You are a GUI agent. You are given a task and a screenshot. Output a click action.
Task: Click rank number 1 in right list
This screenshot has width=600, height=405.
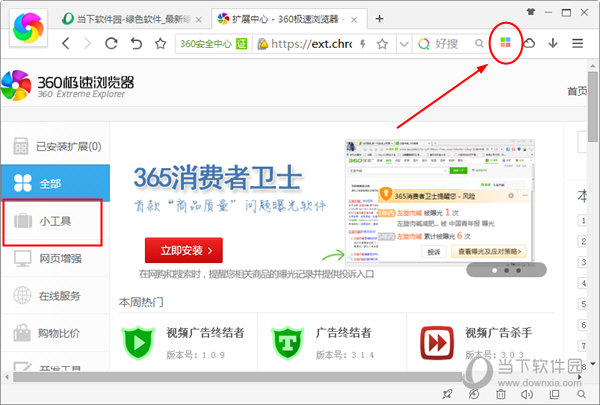(x=583, y=220)
